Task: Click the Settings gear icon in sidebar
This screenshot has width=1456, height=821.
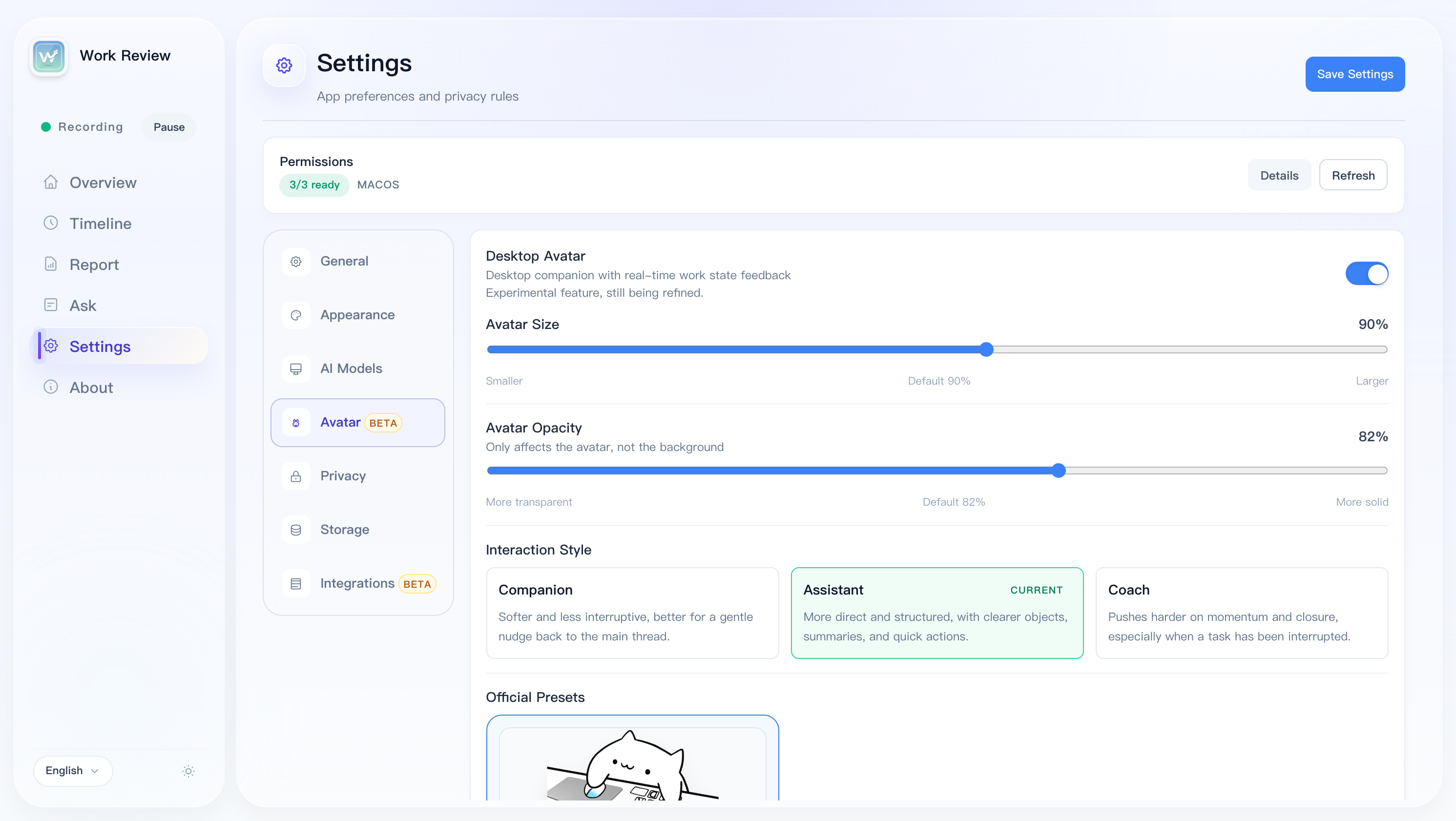Action: point(51,346)
